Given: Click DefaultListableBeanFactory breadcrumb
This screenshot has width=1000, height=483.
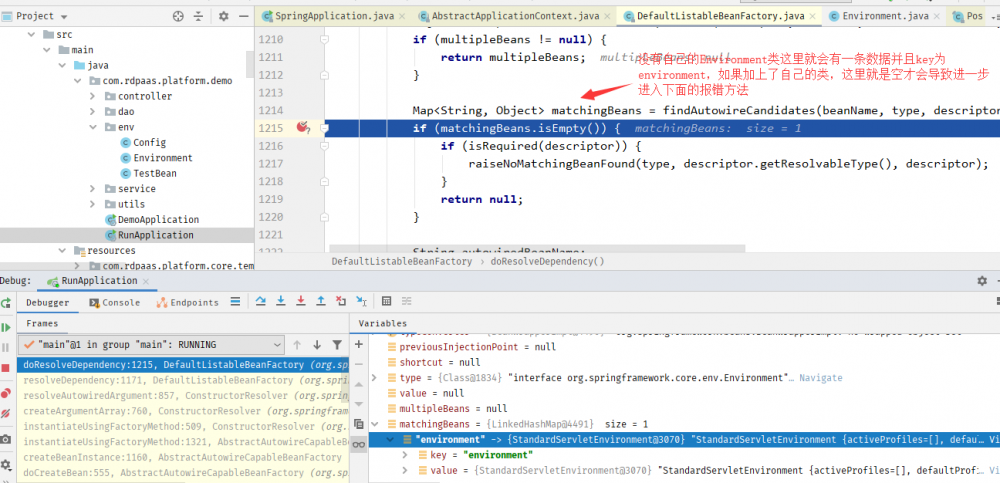Looking at the screenshot, I should [402, 261].
